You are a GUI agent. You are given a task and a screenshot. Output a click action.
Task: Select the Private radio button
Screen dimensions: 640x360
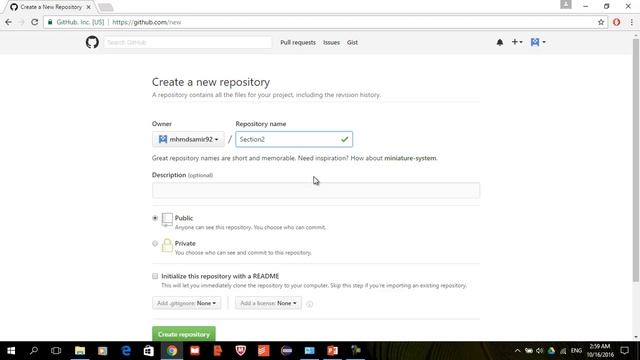point(155,243)
